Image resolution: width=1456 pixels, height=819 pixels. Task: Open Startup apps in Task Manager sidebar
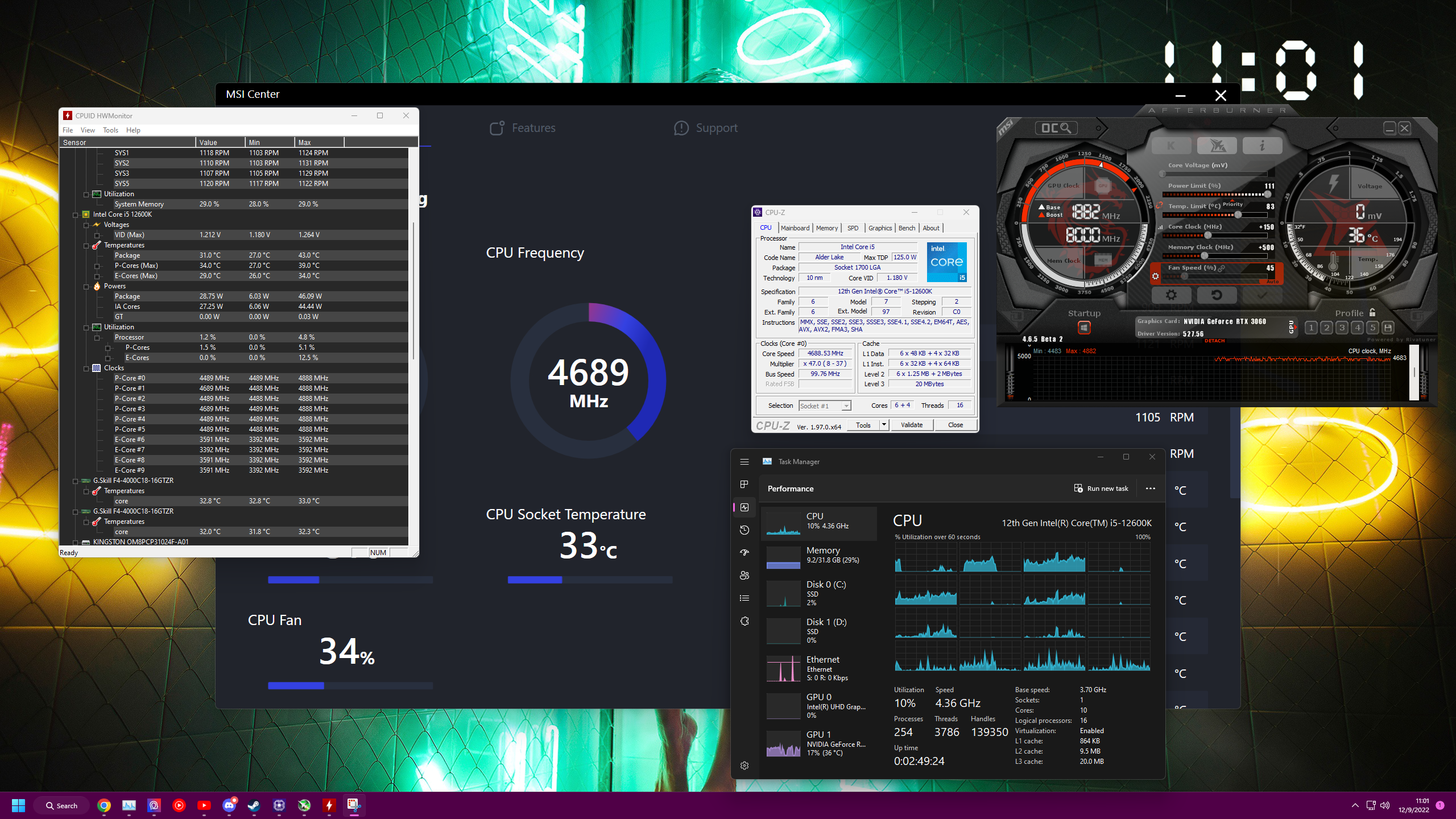pyautogui.click(x=744, y=553)
